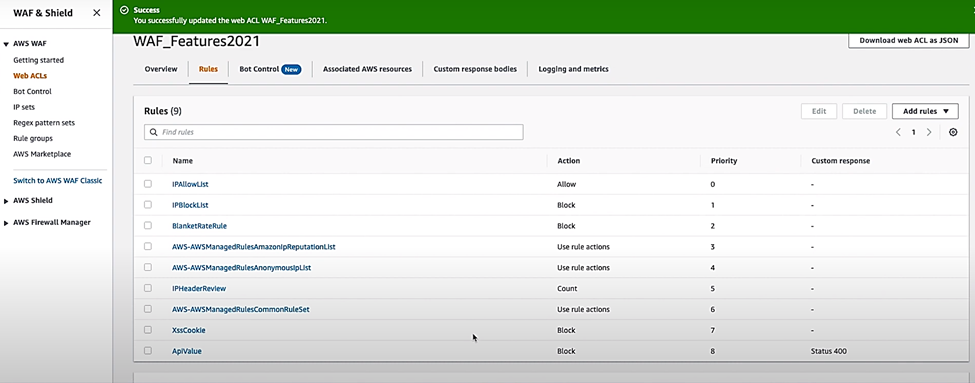Image resolution: width=975 pixels, height=383 pixels.
Task: Expand the AWS Shield sidebar section
Action: pyautogui.click(x=6, y=201)
